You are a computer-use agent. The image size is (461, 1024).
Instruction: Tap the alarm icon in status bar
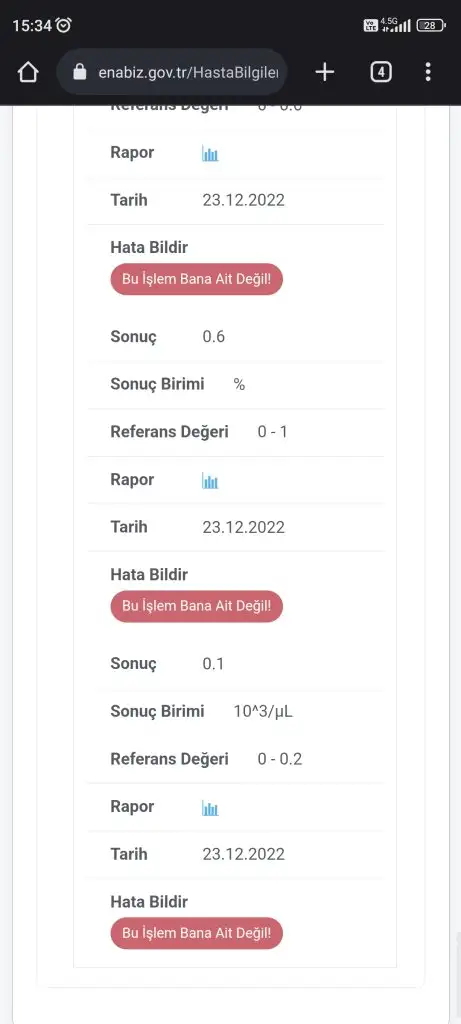[x=64, y=25]
